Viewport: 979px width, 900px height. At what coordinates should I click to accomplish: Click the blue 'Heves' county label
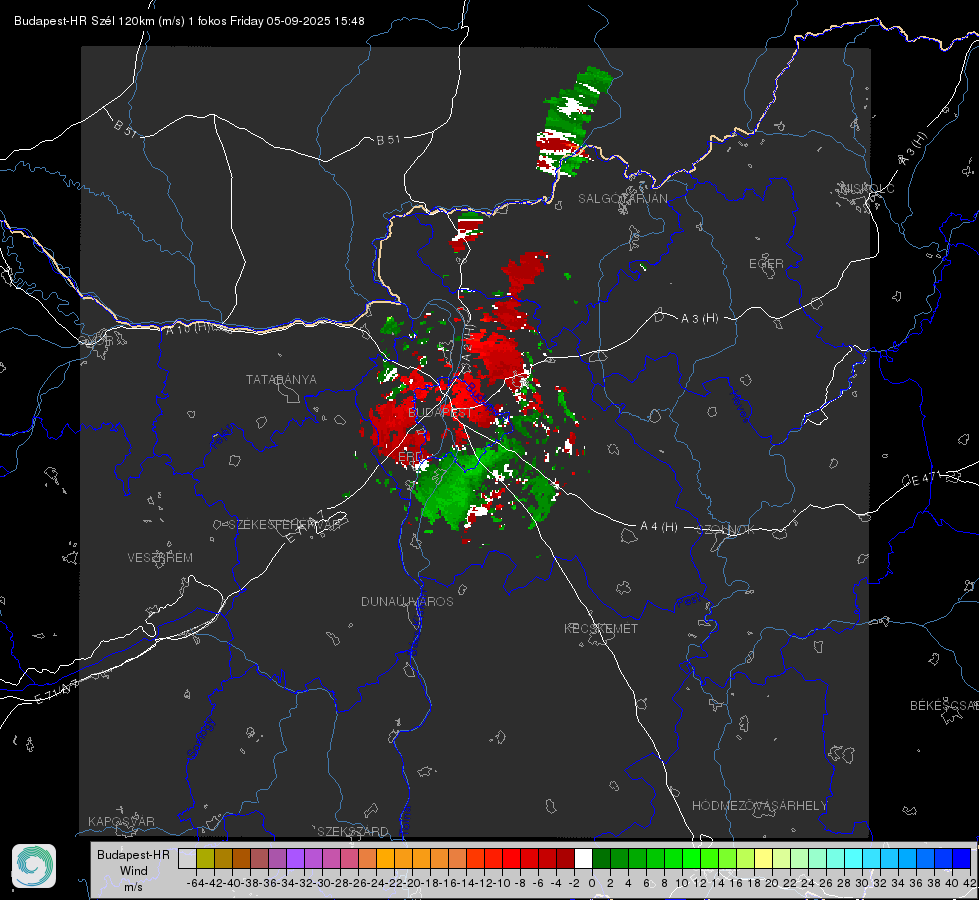(738, 407)
